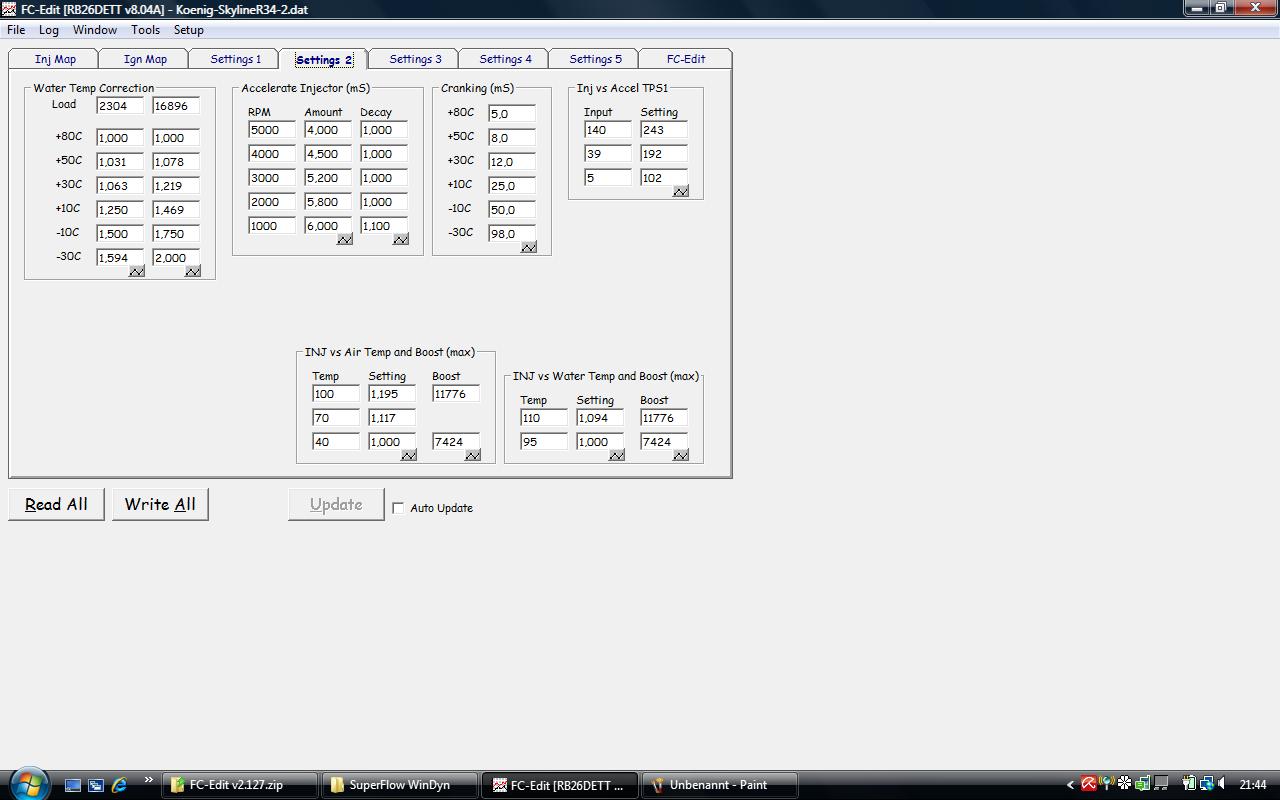
Task: Open graph icon under Water Temp Boost column
Action: [x=681, y=455]
